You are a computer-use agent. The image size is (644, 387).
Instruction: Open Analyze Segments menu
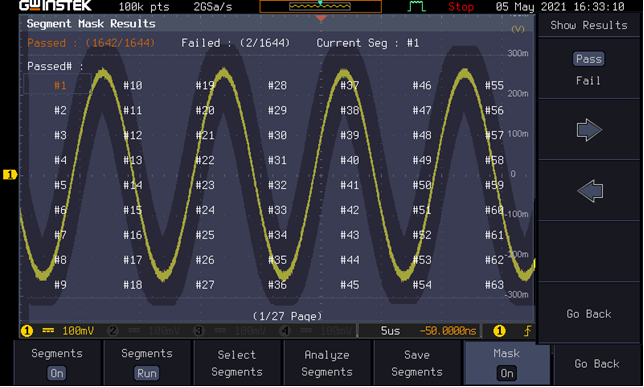(x=327, y=364)
